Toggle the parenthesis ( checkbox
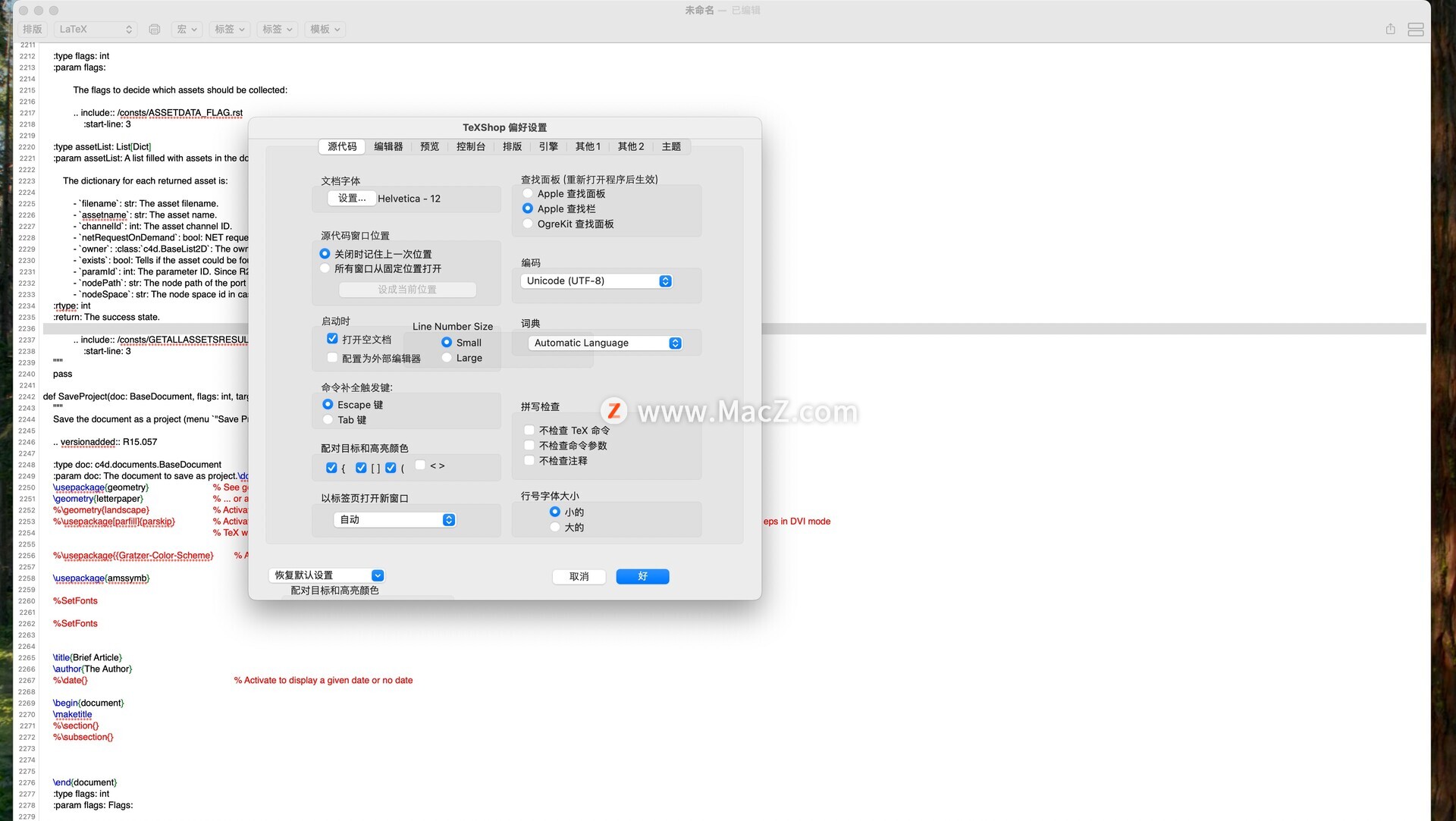Viewport: 1456px width, 821px height. 391,468
